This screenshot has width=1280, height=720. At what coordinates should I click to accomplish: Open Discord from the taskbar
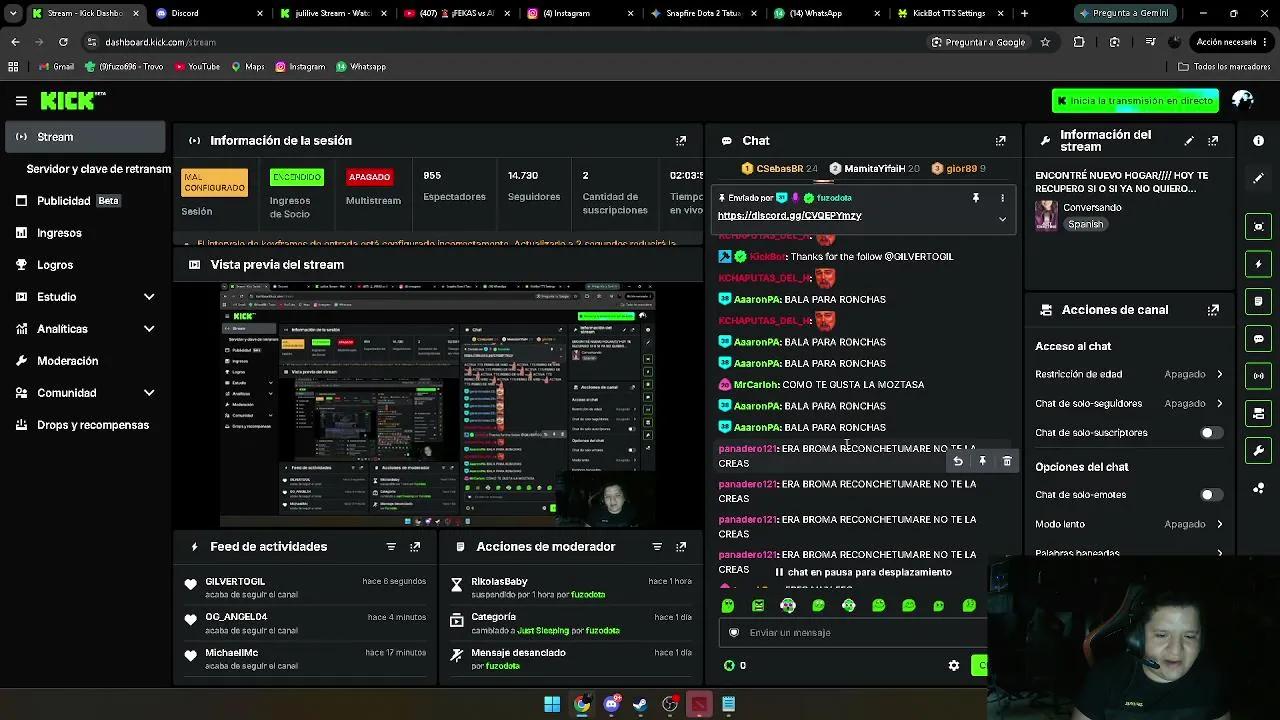tap(611, 705)
